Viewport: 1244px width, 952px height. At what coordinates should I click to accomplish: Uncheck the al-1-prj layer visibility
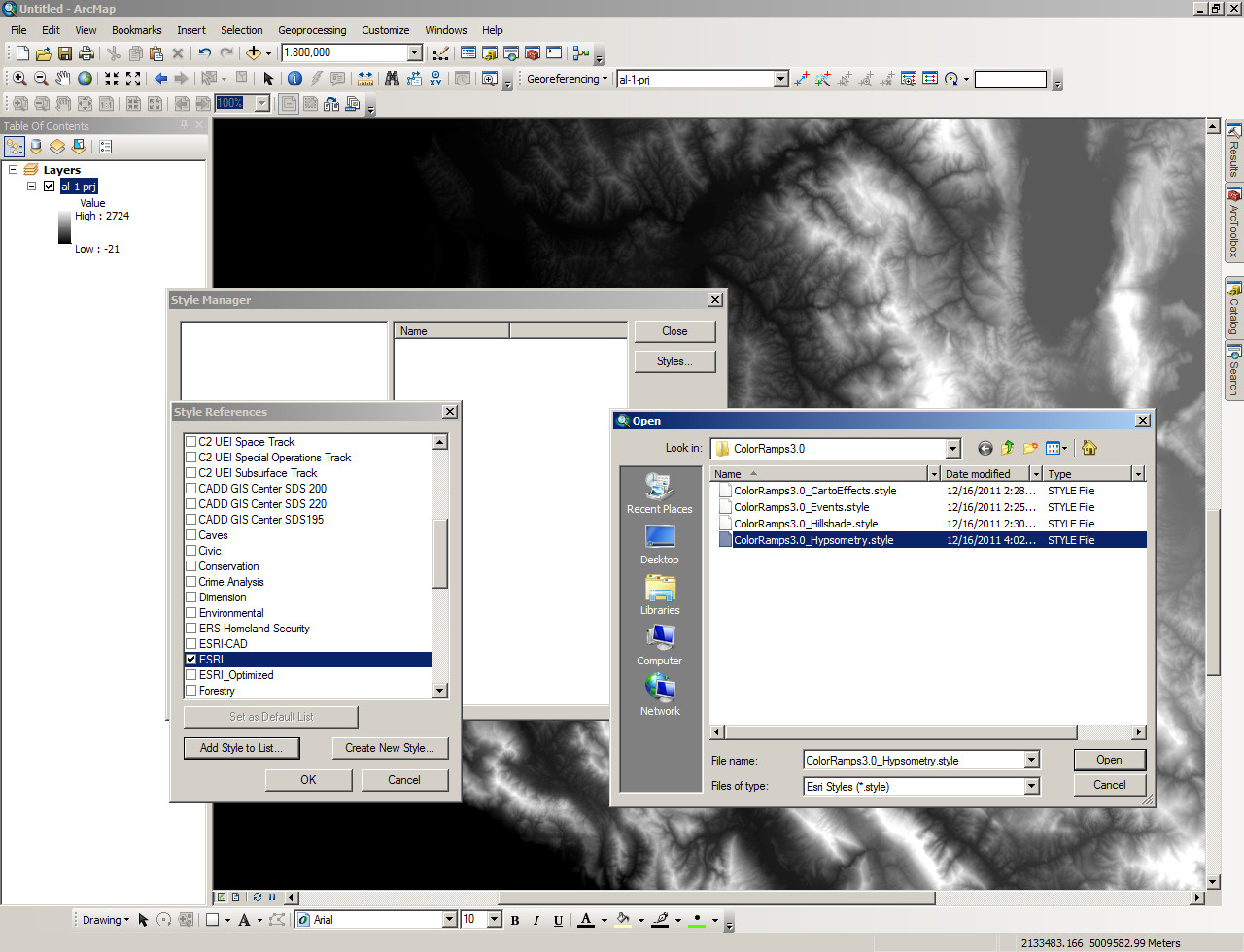click(49, 187)
